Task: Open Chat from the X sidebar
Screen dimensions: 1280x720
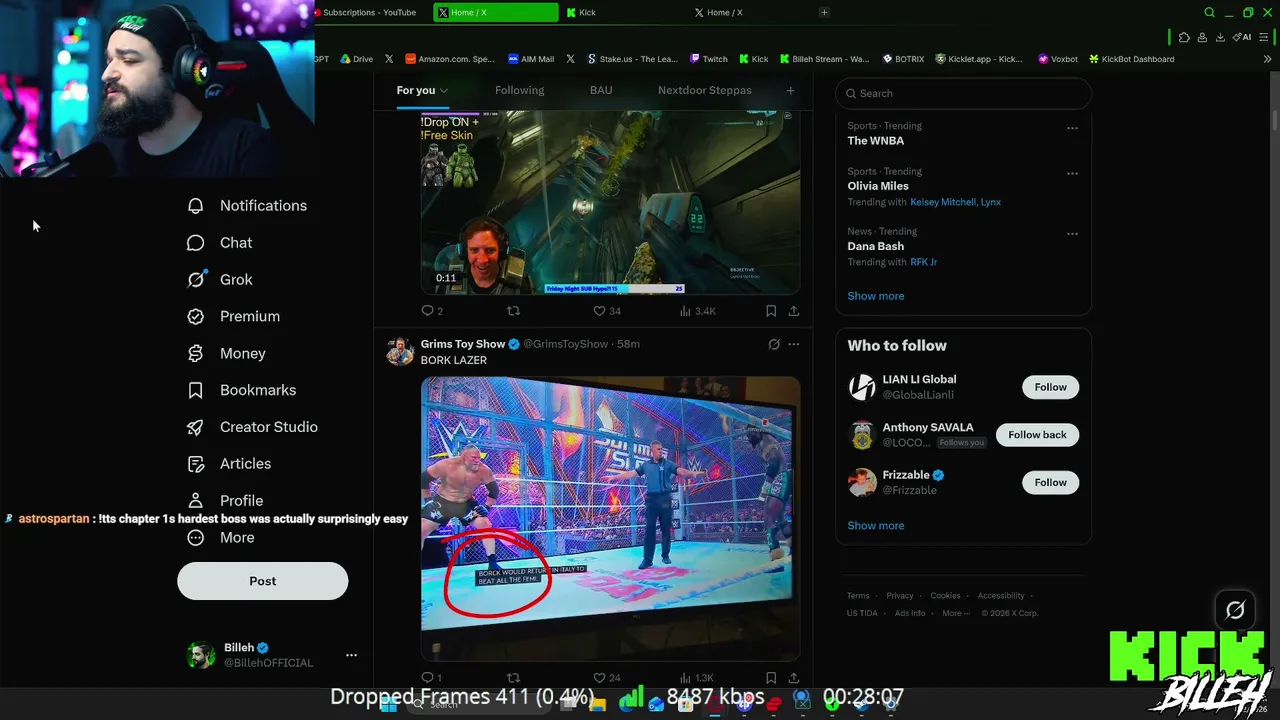Action: click(x=220, y=243)
